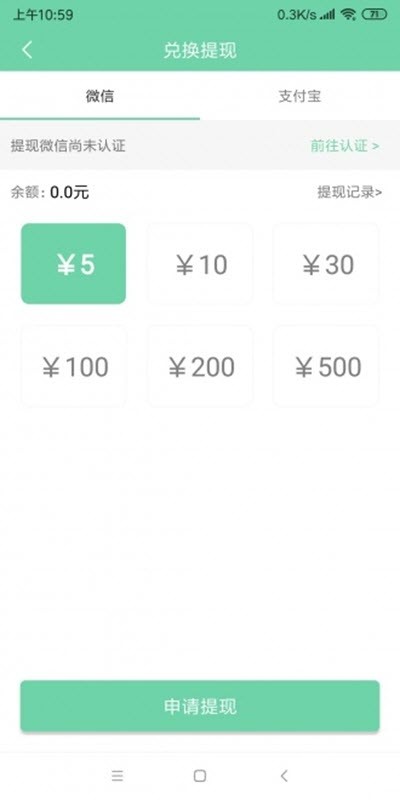Screen dimensions: 400x800
Task: Choose the ¥200 withdrawal option
Action: [x=200, y=366]
